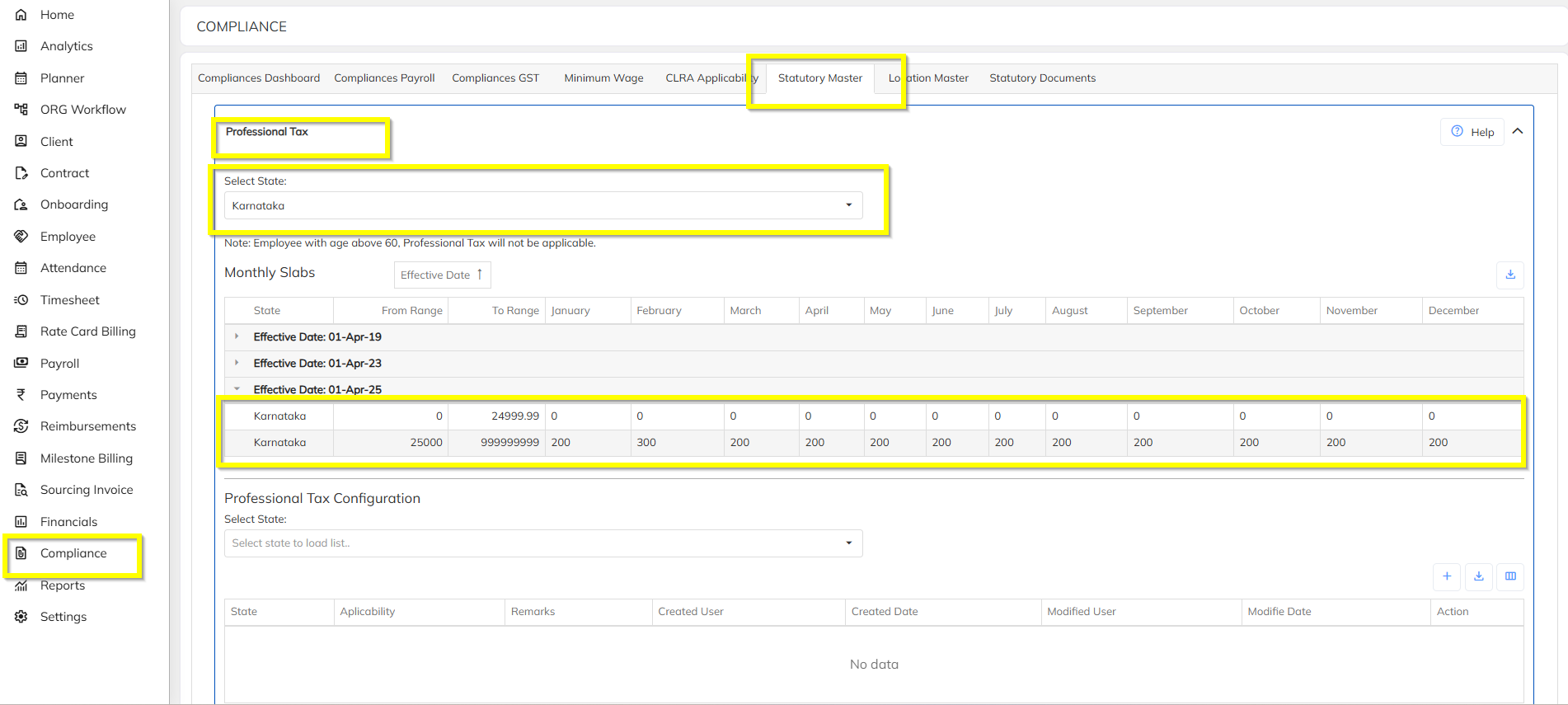This screenshot has width=1568, height=705.
Task: Click the Settings gear icon
Action: (x=21, y=617)
